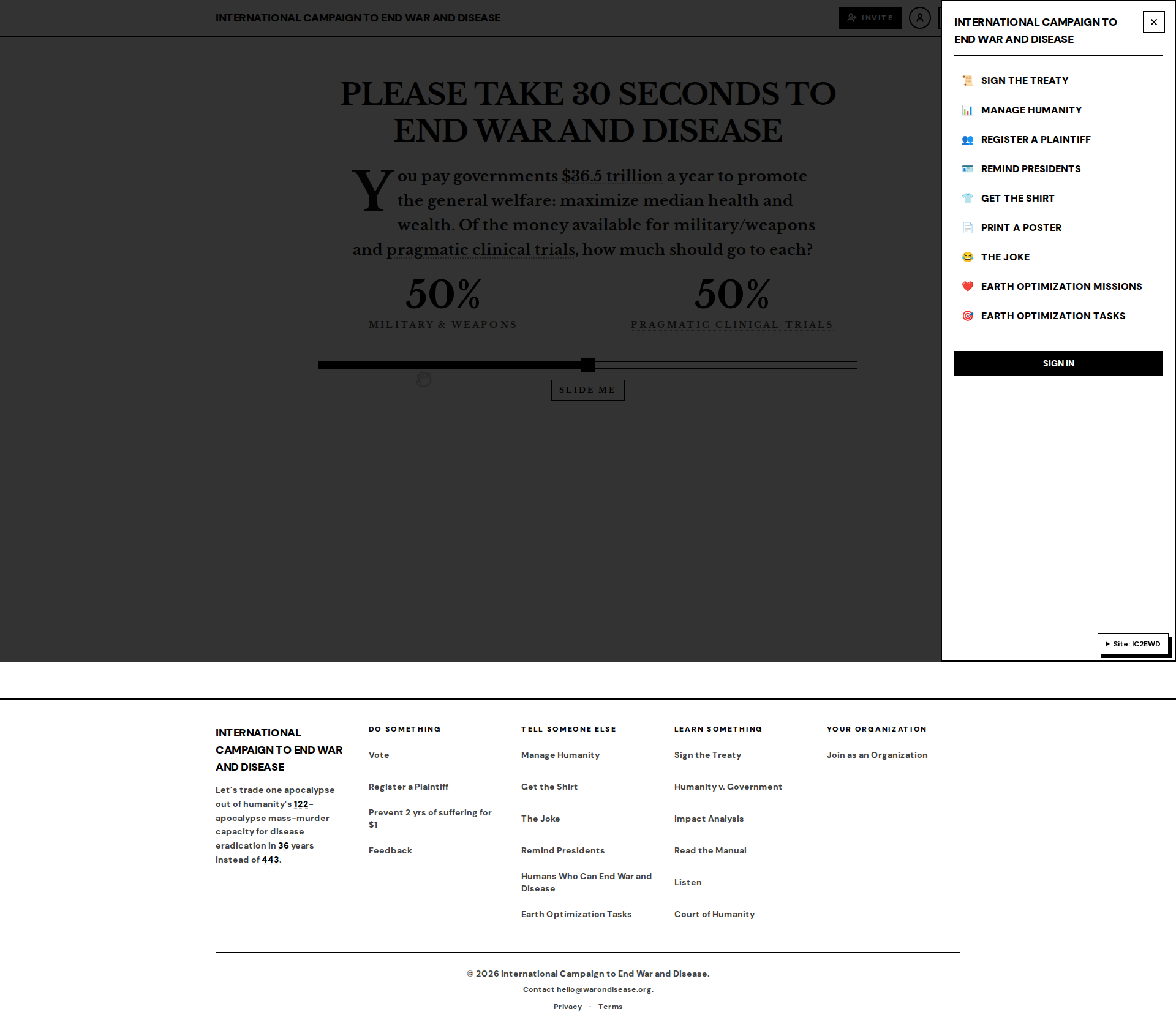
Task: Open the user profile icon in the header
Action: point(919,18)
